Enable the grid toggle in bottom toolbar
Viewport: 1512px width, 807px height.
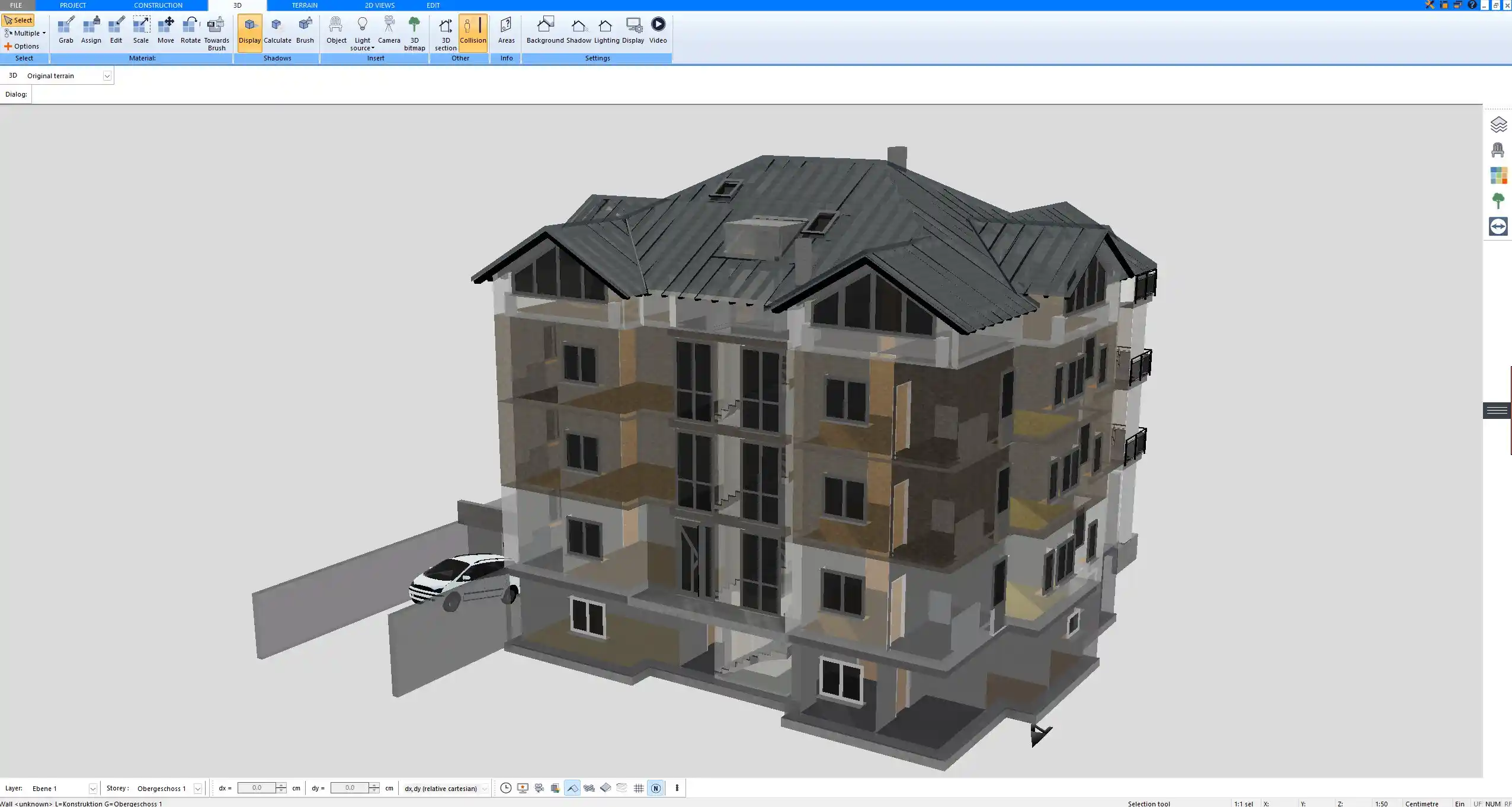pos(638,788)
